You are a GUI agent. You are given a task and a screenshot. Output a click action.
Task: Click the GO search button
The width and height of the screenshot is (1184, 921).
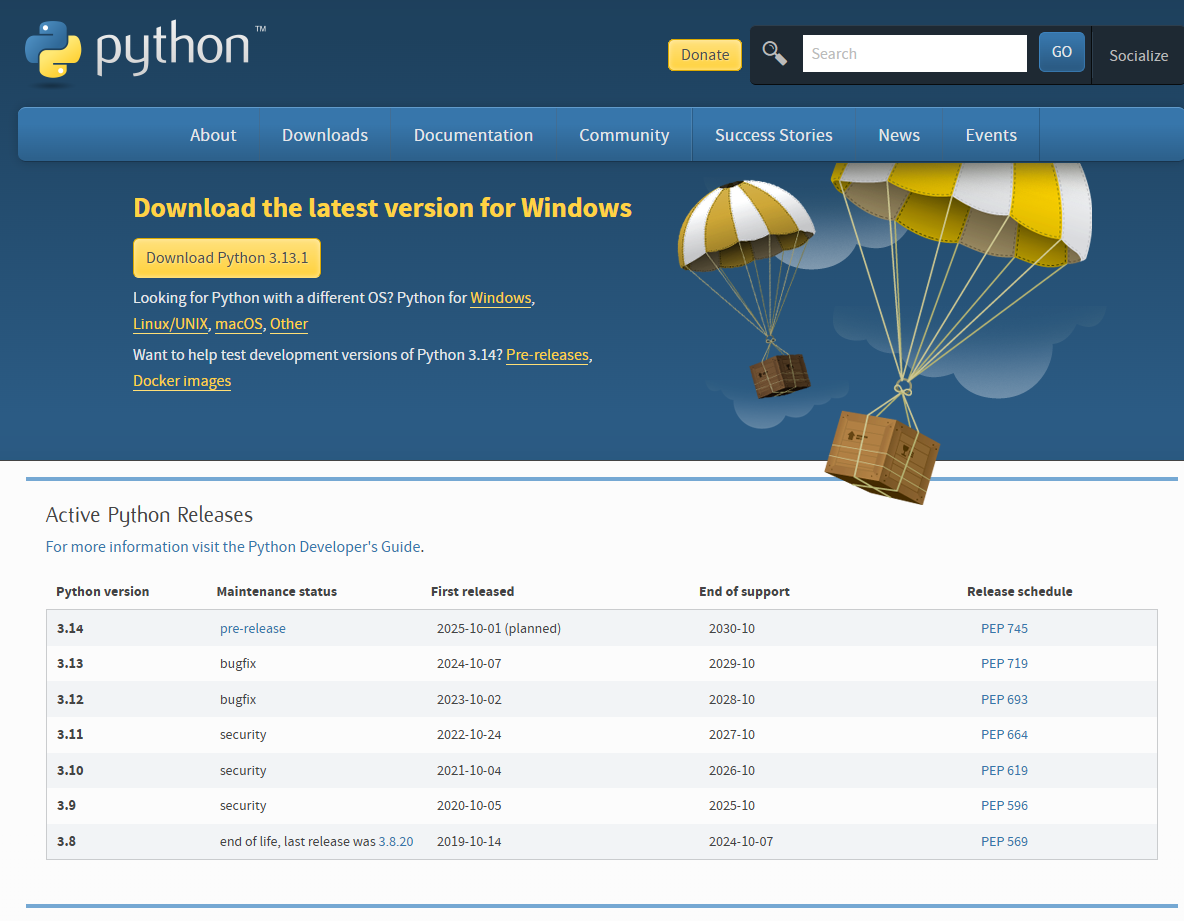point(1062,52)
